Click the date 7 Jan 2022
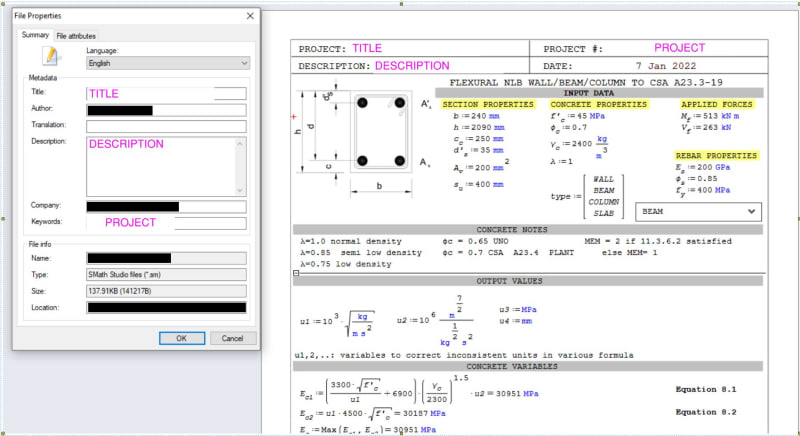The width and height of the screenshot is (800, 436). click(665, 66)
